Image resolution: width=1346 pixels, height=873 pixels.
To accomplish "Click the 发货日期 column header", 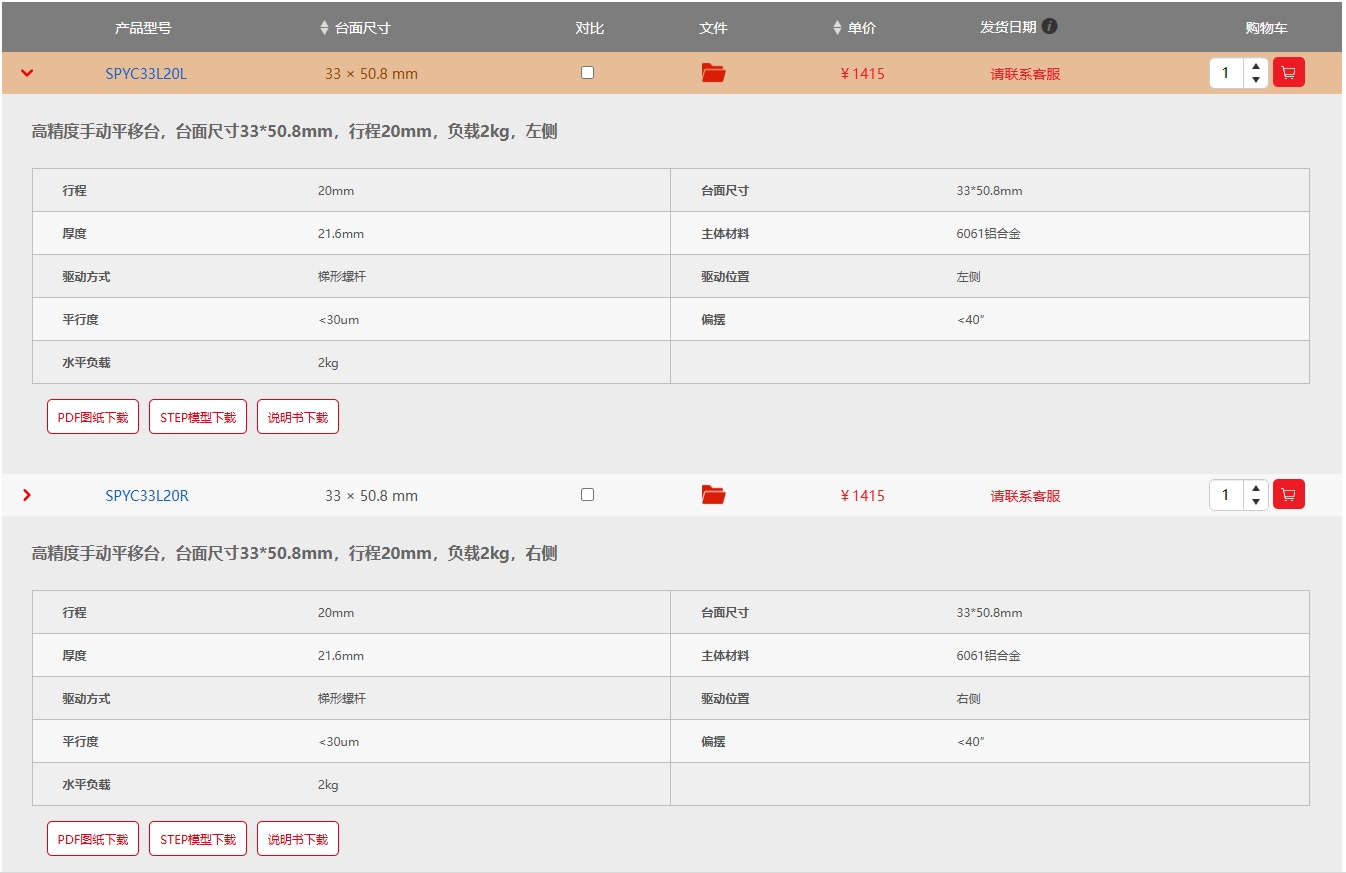I will click(1008, 27).
